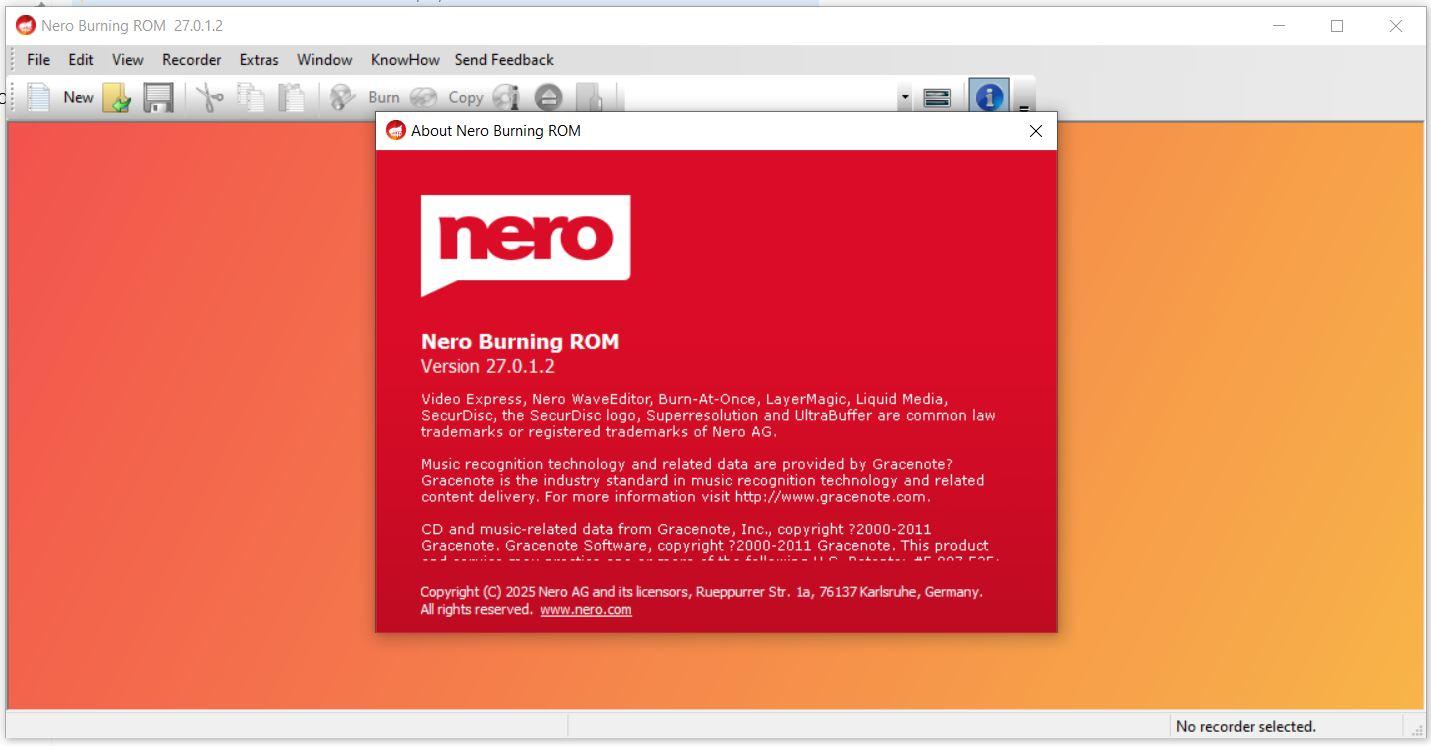Expand the recorder dropdown arrow
Image resolution: width=1431 pixels, height=746 pixels.
(x=905, y=97)
